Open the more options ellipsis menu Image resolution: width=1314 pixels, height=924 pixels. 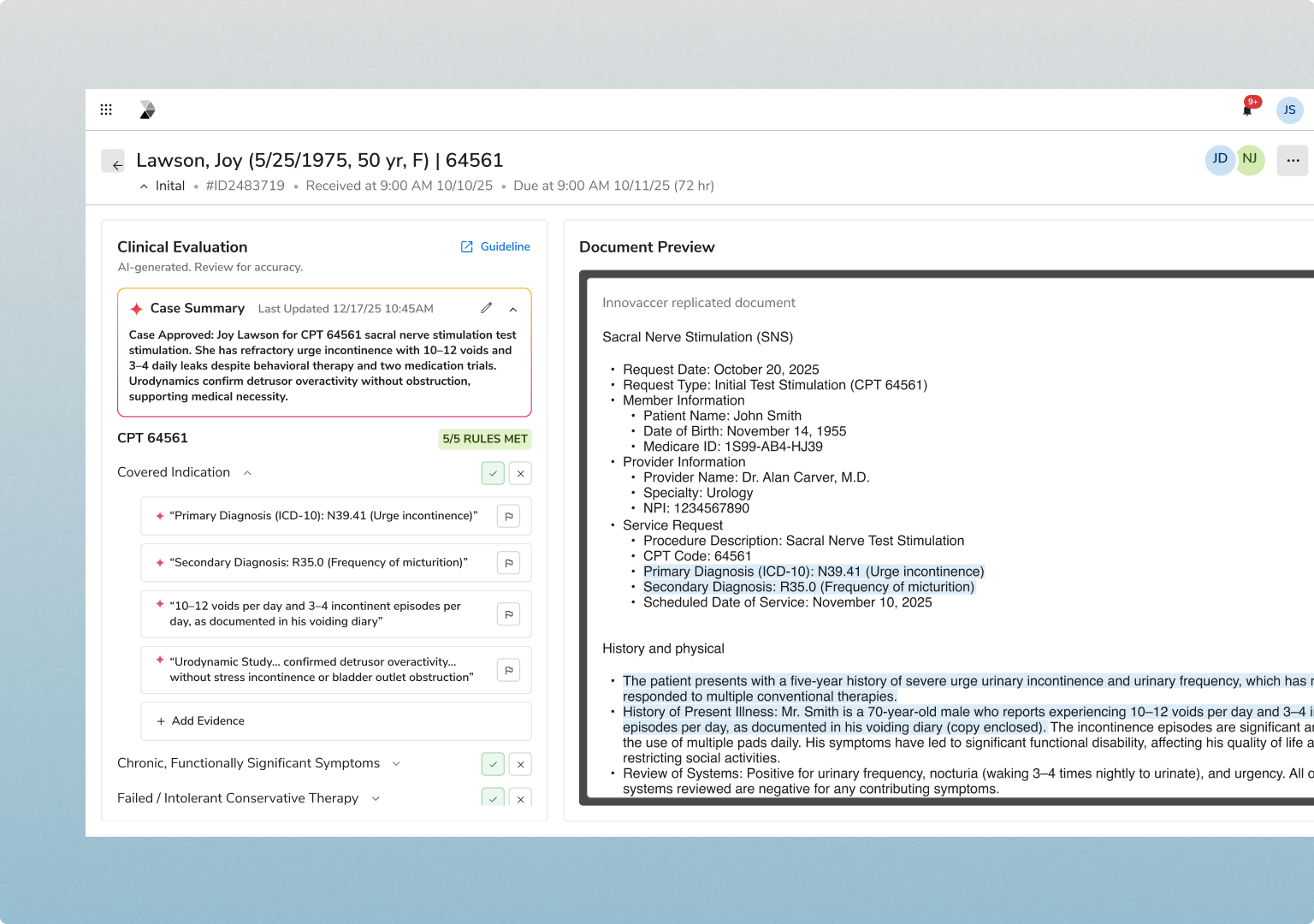1293,160
